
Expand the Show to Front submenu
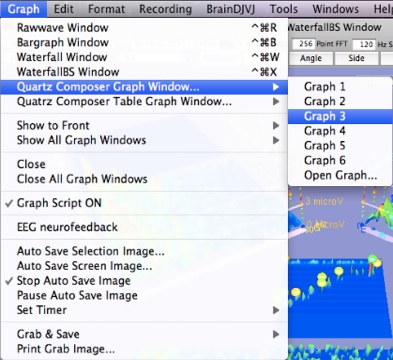[x=145, y=125]
